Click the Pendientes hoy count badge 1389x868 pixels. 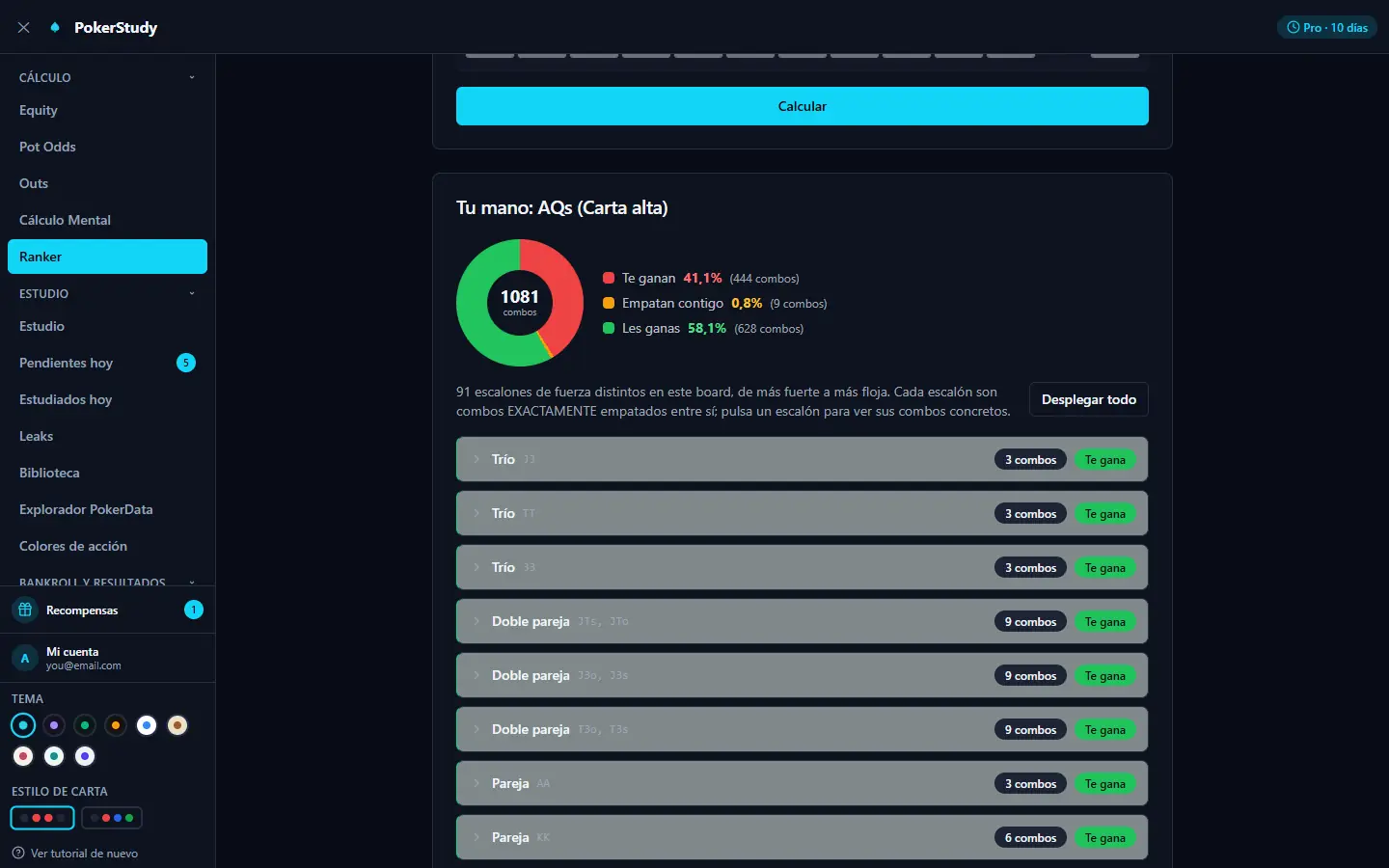tap(186, 363)
